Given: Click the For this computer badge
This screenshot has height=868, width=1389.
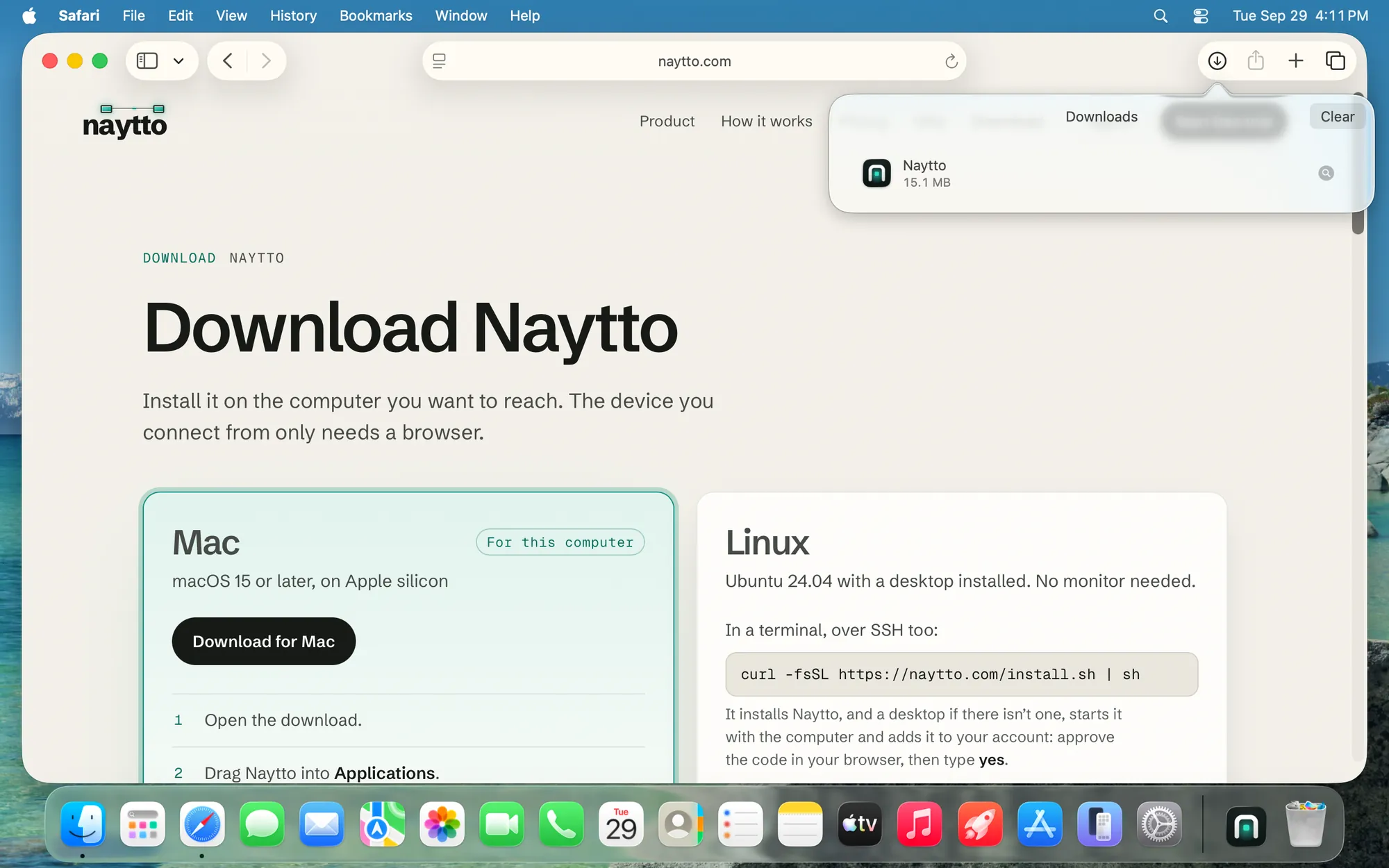Looking at the screenshot, I should (560, 542).
